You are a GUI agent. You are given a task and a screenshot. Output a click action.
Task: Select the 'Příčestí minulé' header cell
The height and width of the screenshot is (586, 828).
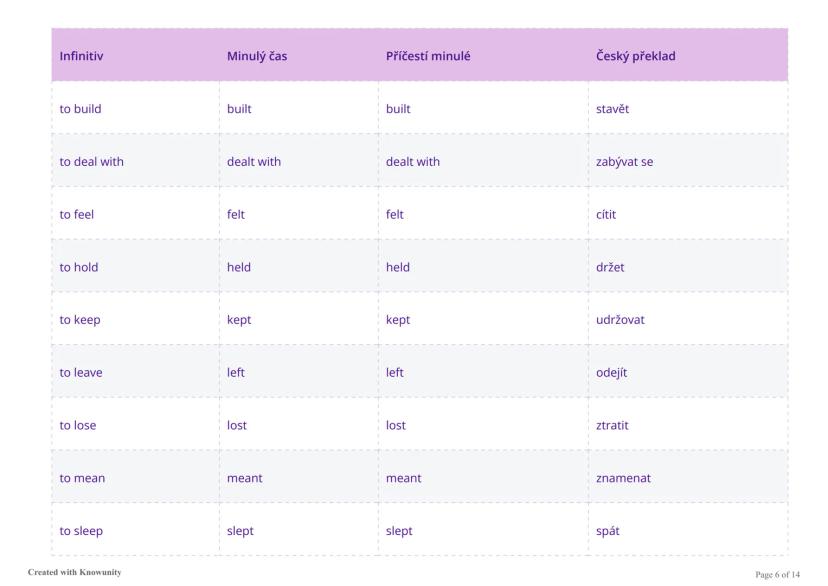[x=428, y=56]
